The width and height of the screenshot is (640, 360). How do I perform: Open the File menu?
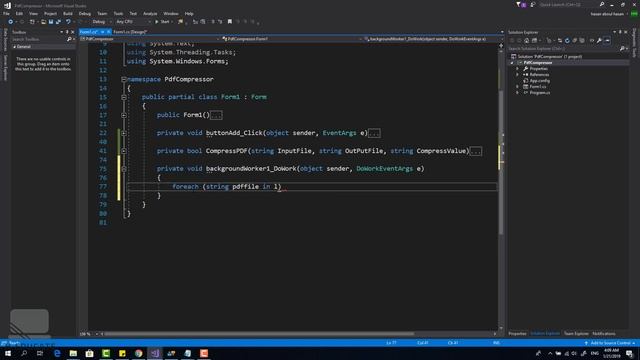click(6, 13)
